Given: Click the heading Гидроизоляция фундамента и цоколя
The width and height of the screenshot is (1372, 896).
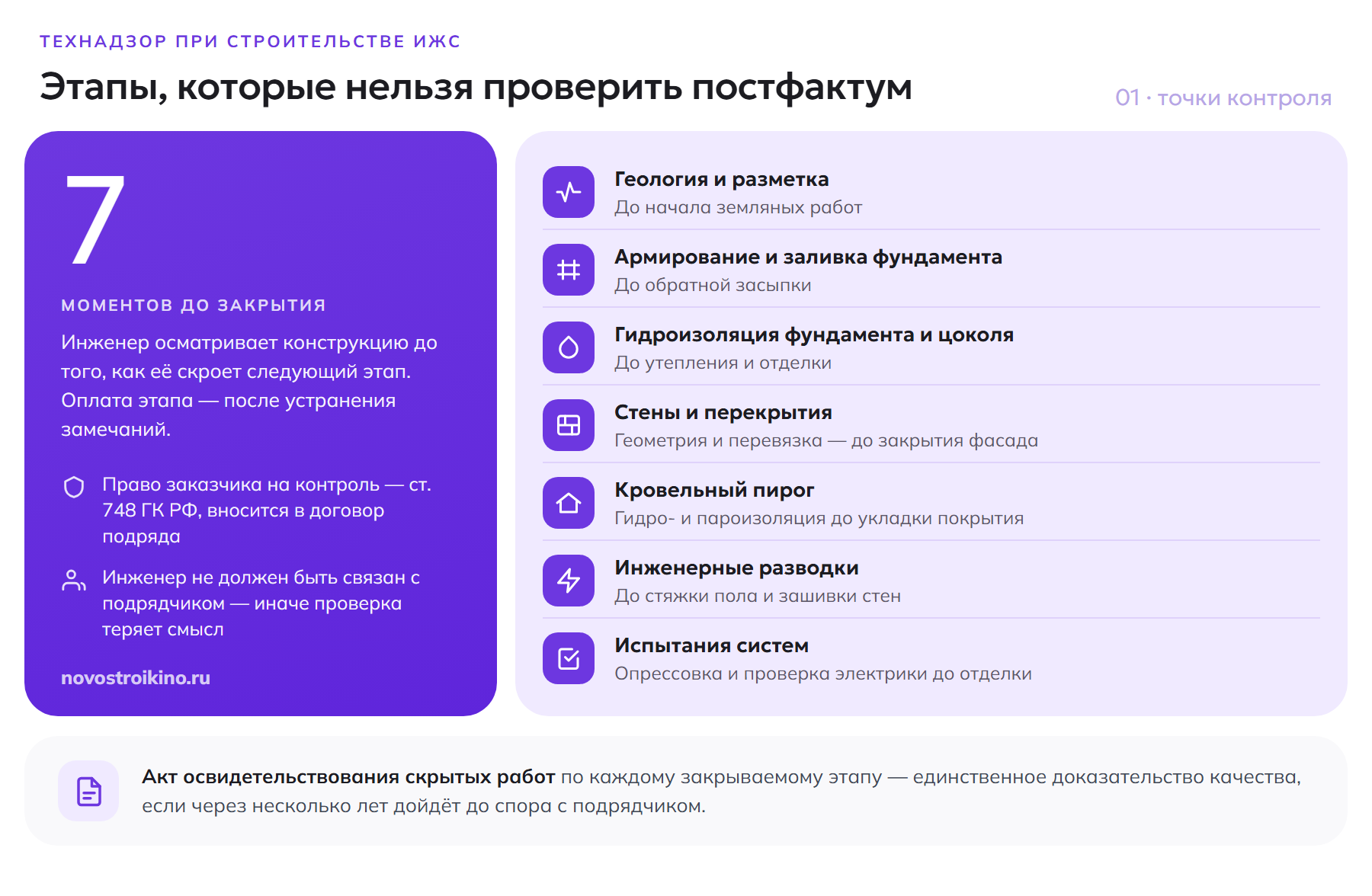Looking at the screenshot, I should [814, 334].
